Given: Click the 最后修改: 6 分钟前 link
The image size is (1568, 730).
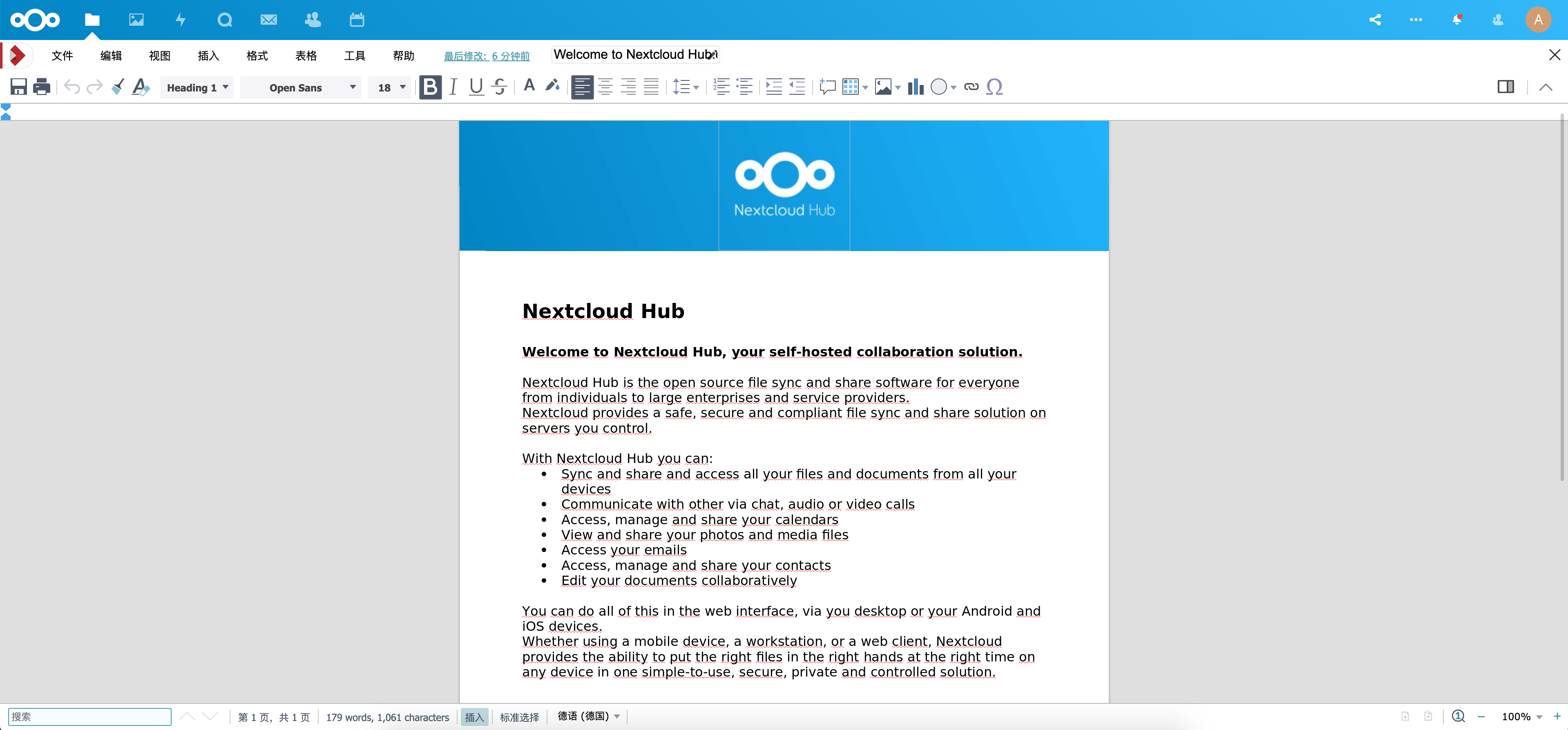Looking at the screenshot, I should [x=486, y=56].
